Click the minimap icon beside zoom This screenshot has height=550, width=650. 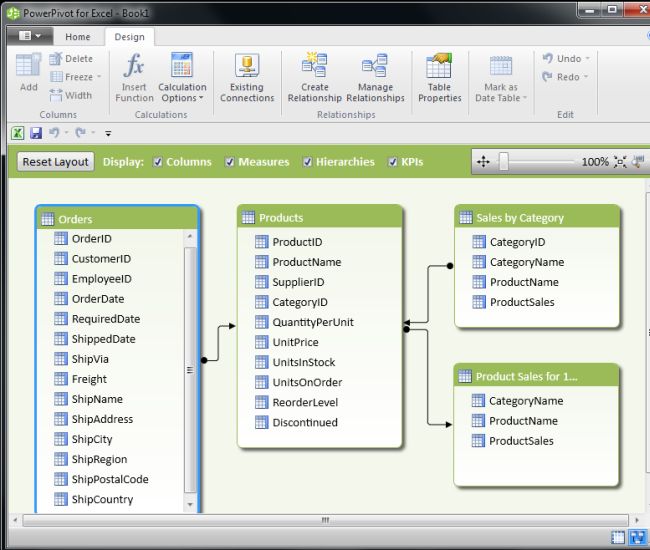click(x=638, y=162)
